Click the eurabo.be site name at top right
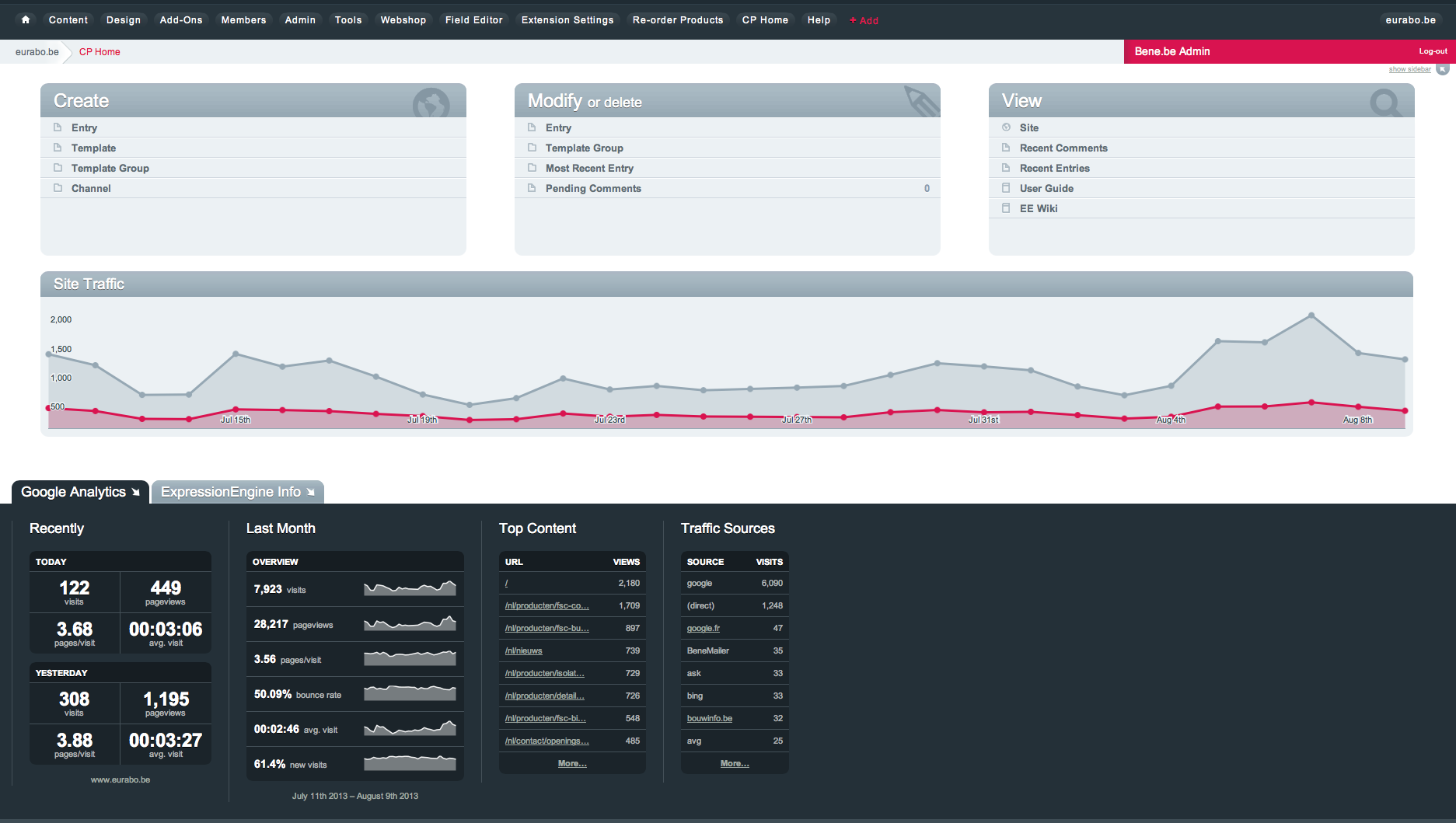This screenshot has height=823, width=1456. coord(1410,20)
